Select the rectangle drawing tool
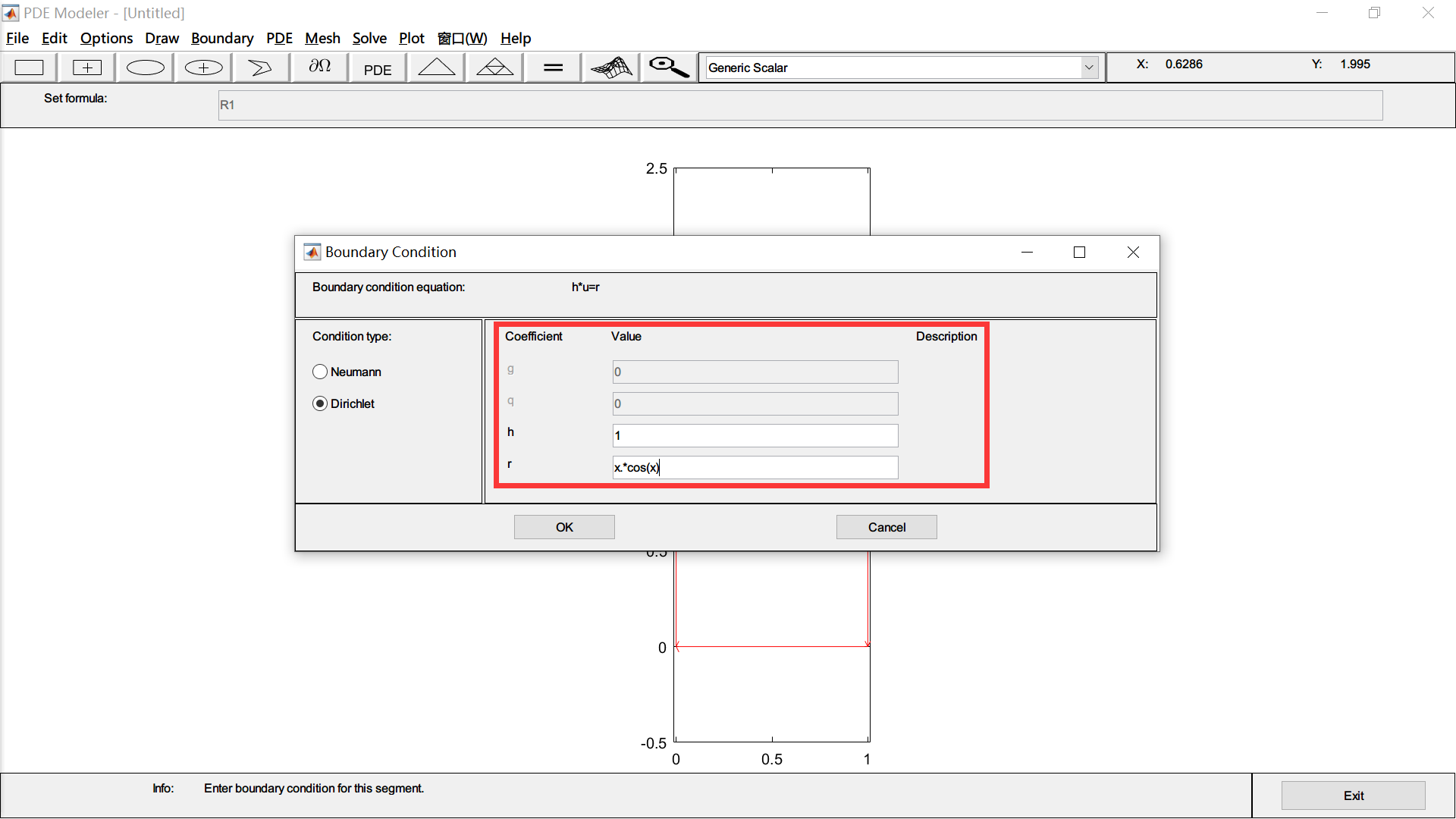This screenshot has height=819, width=1456. pyautogui.click(x=29, y=67)
